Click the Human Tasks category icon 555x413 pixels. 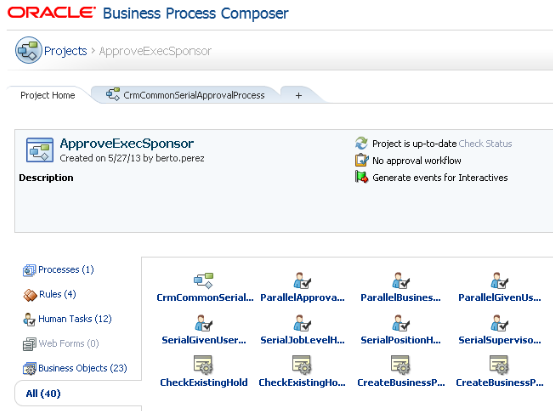(29, 319)
